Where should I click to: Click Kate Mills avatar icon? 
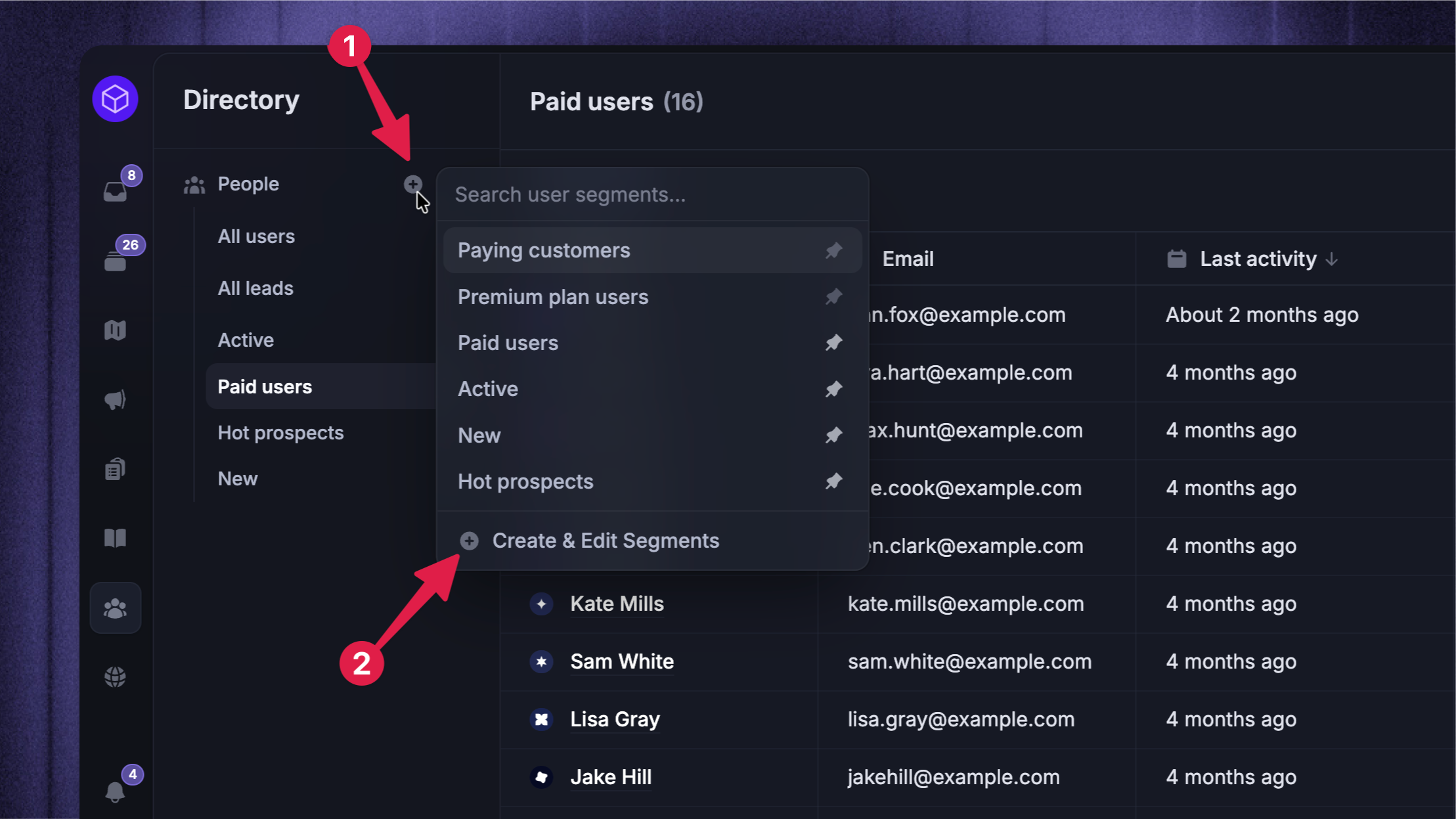pyautogui.click(x=541, y=604)
